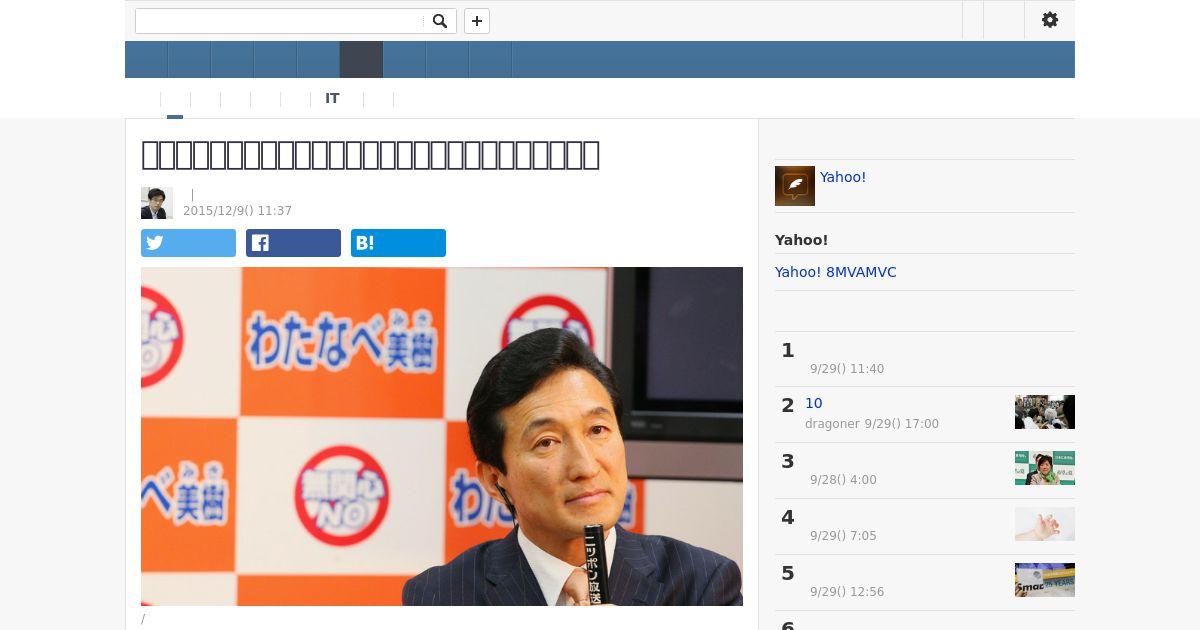Screen dimensions: 1200x630
Task: Select the IT sub-category tab
Action: point(332,99)
